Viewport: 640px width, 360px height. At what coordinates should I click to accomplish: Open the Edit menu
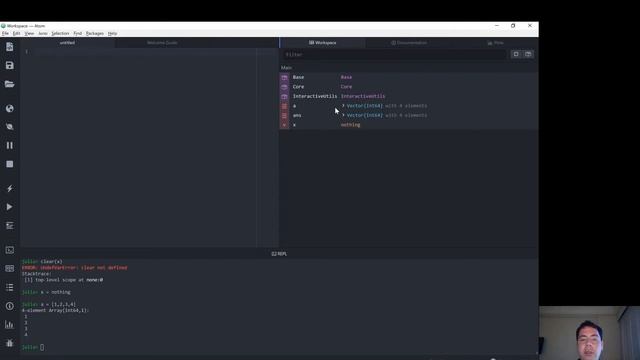(x=16, y=33)
